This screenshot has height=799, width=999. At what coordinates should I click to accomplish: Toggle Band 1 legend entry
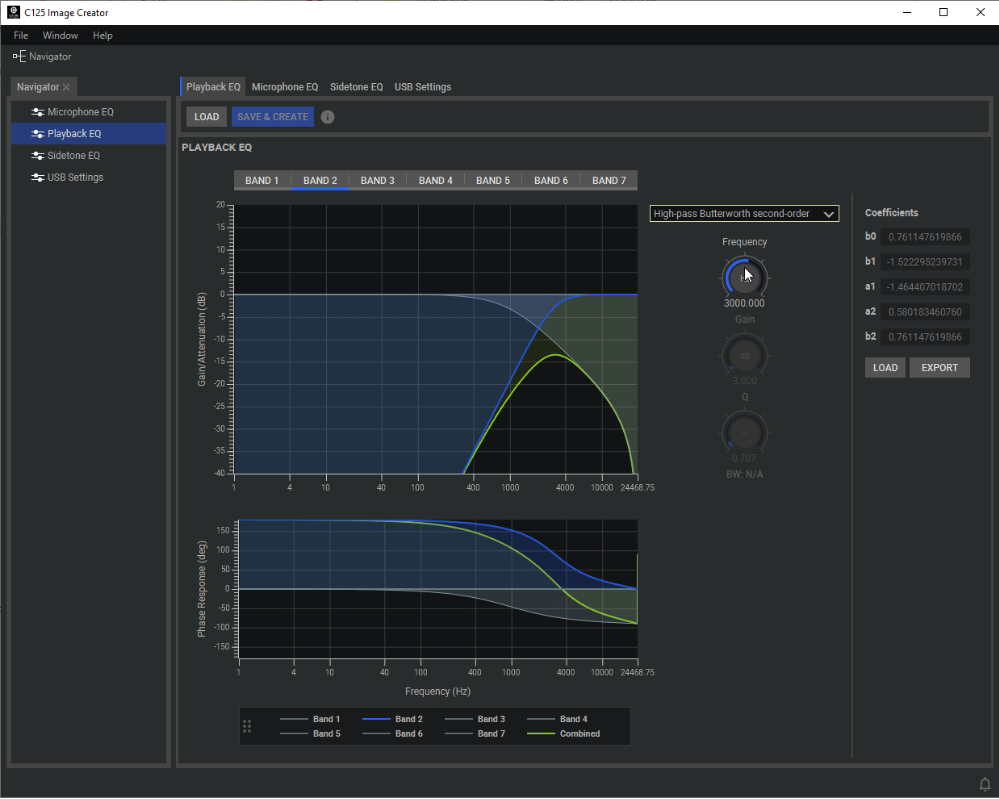pos(310,719)
